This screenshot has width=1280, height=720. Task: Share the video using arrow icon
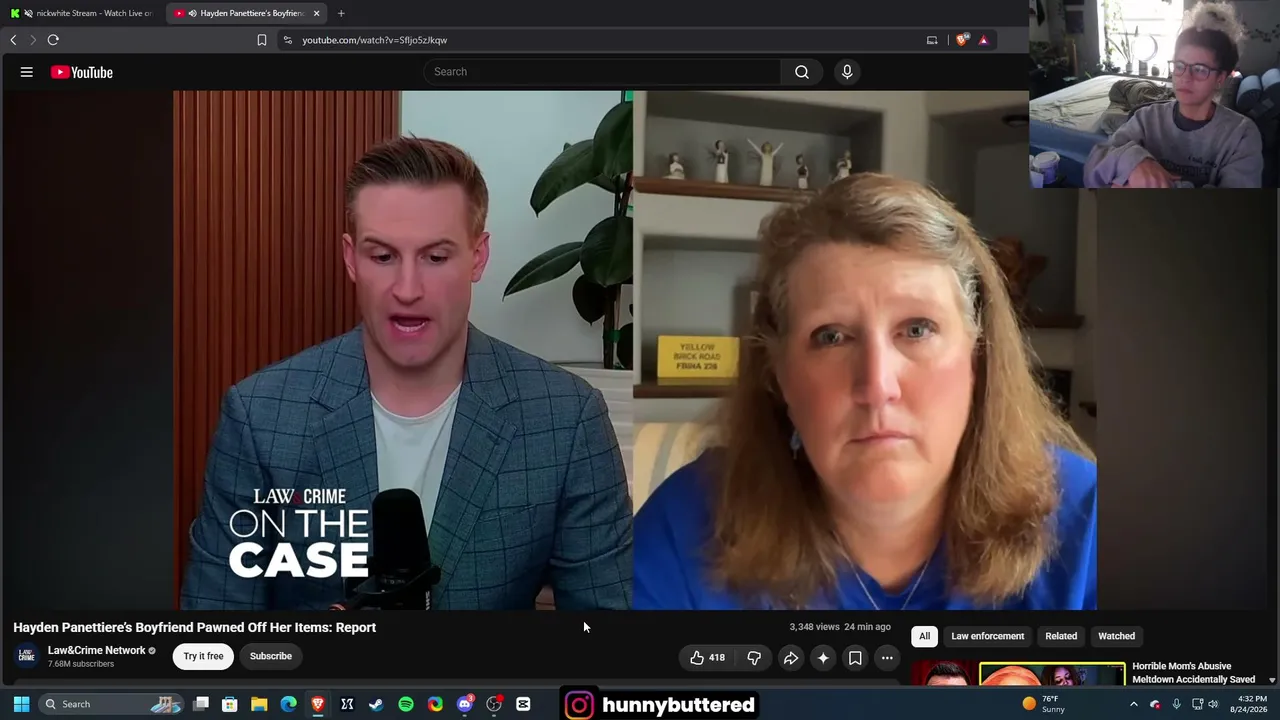(x=790, y=657)
